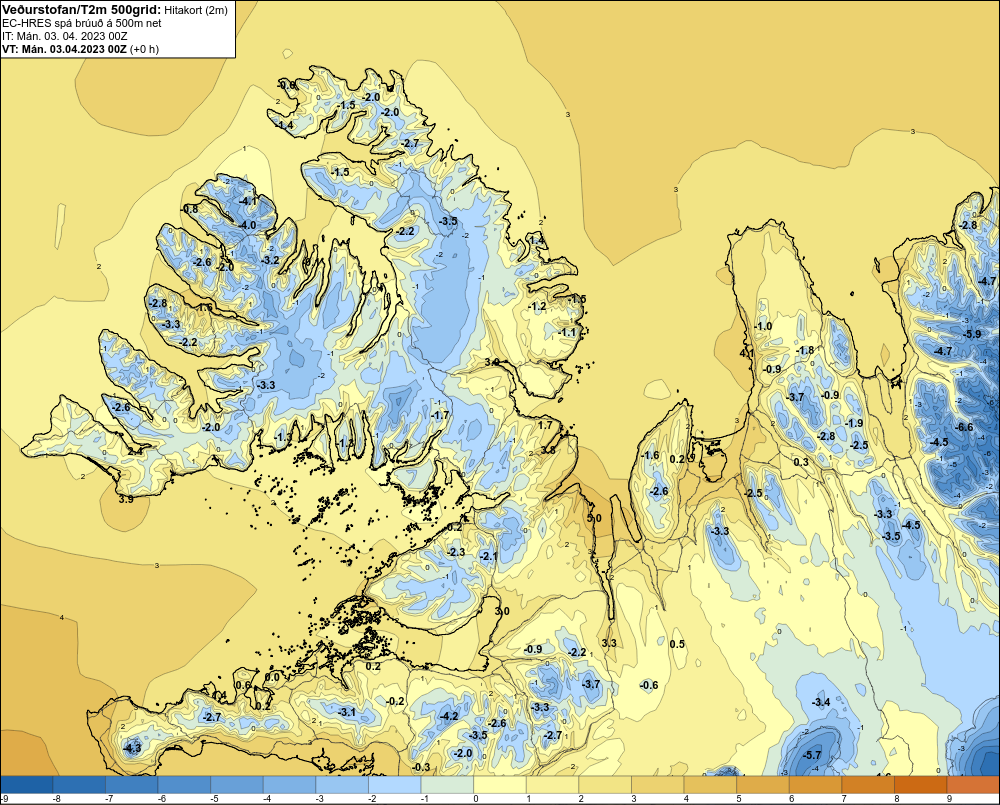Click the -3.2 temperature label
The image size is (1000, 805).
tap(270, 260)
